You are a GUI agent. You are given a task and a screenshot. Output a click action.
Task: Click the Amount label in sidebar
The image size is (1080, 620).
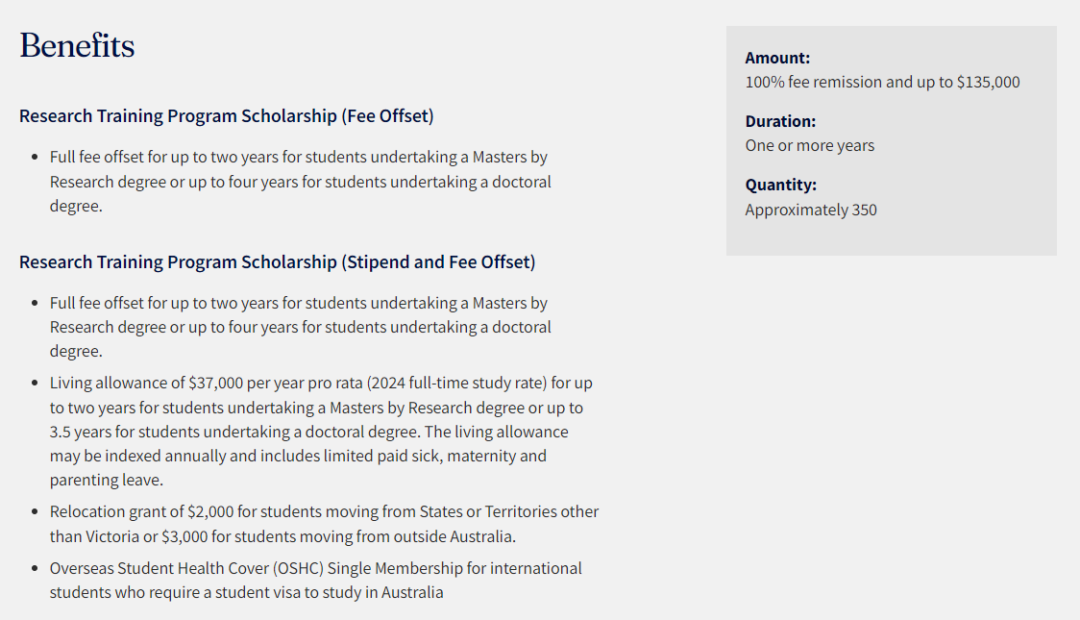coord(777,58)
